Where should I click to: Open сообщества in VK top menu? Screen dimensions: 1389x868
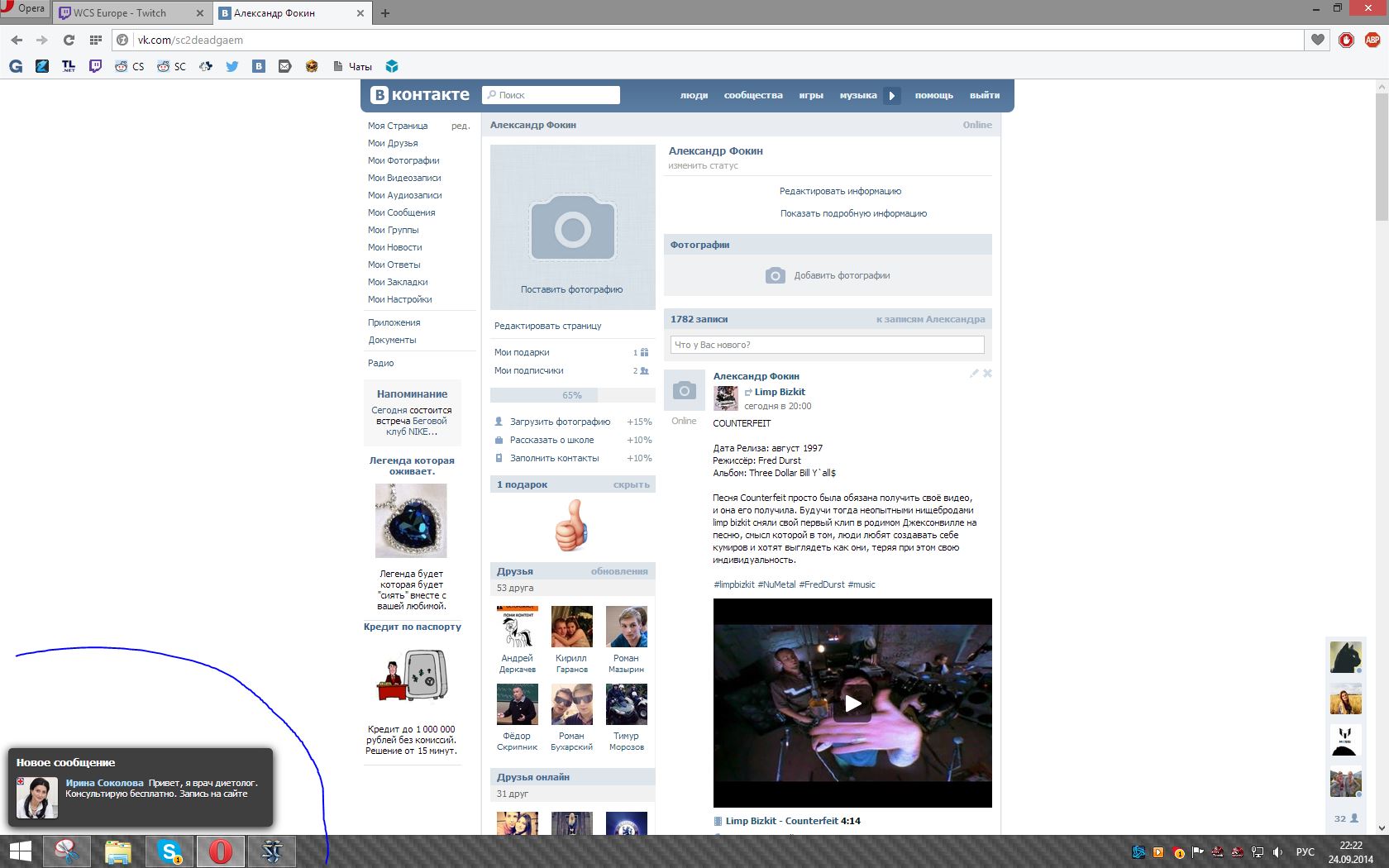coord(753,95)
